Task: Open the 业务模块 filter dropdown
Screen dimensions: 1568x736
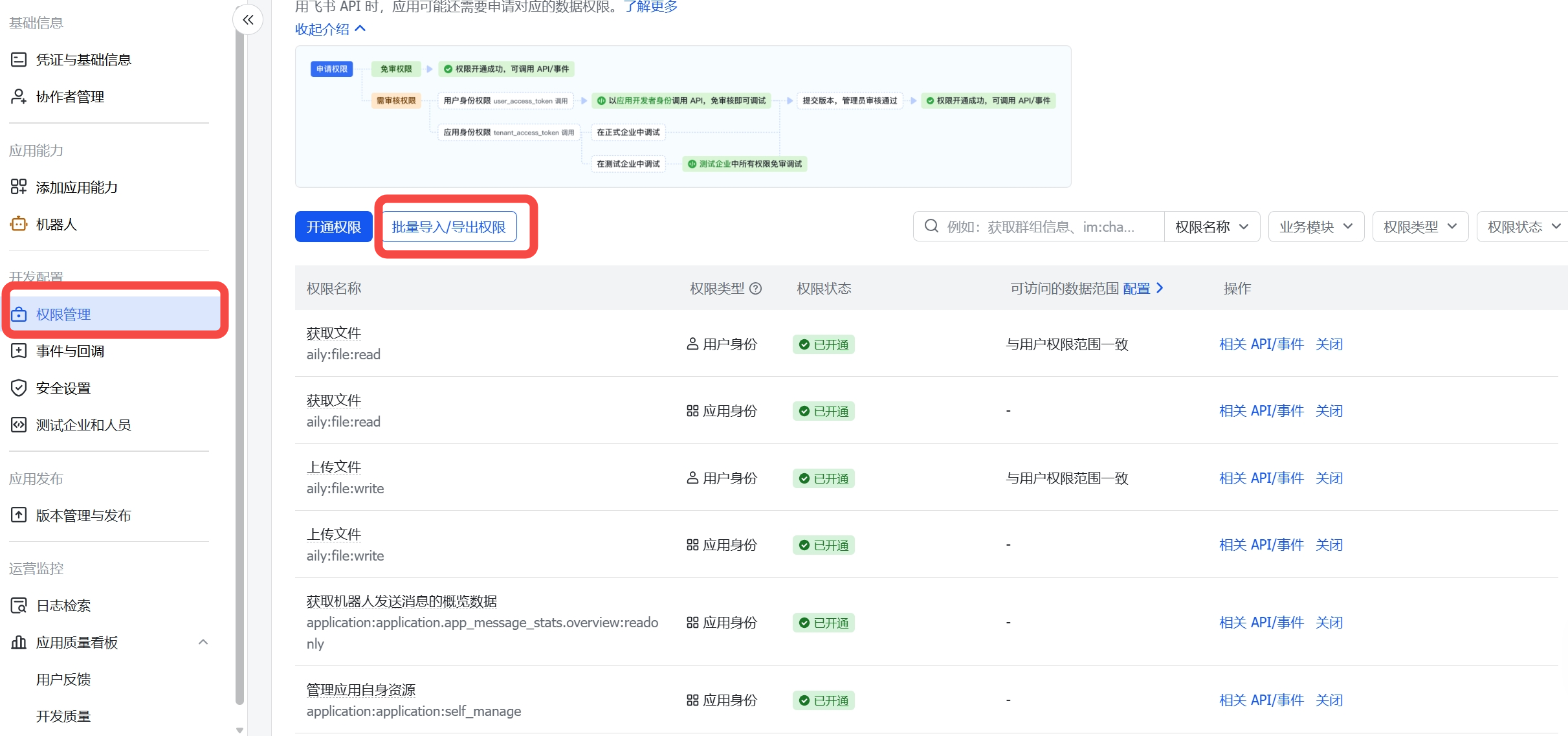Action: click(x=1316, y=227)
